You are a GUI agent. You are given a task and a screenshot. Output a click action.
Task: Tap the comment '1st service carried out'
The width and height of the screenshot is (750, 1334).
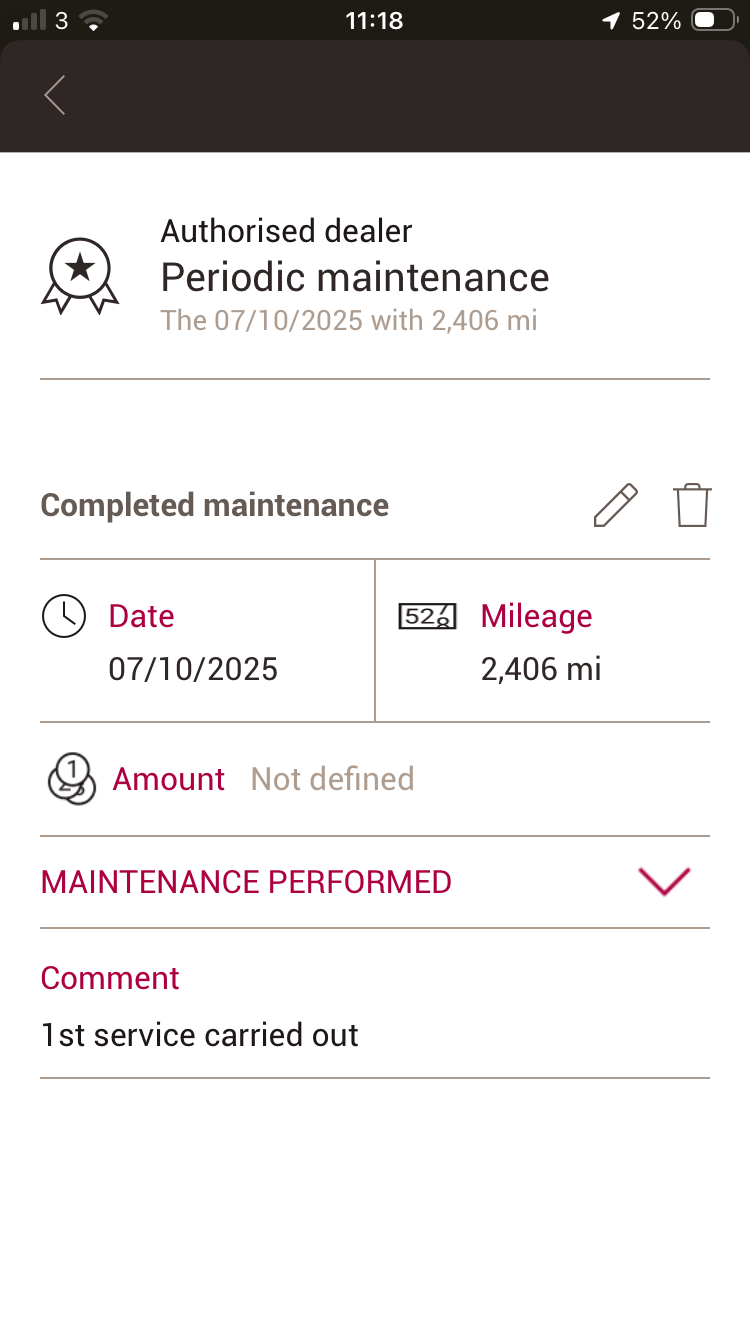click(x=200, y=1035)
